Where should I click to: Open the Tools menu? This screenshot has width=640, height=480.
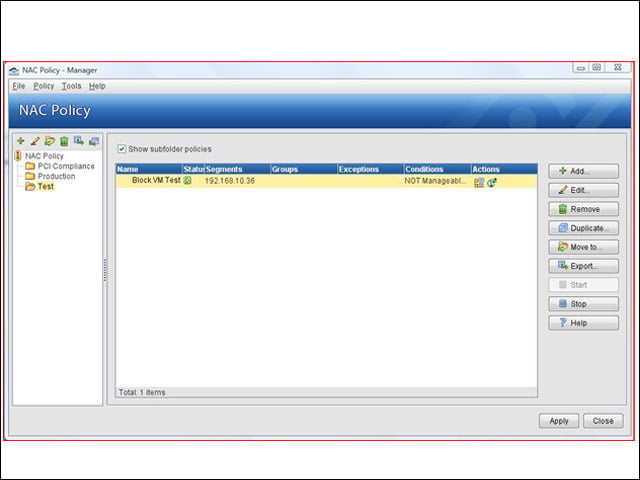[x=71, y=86]
